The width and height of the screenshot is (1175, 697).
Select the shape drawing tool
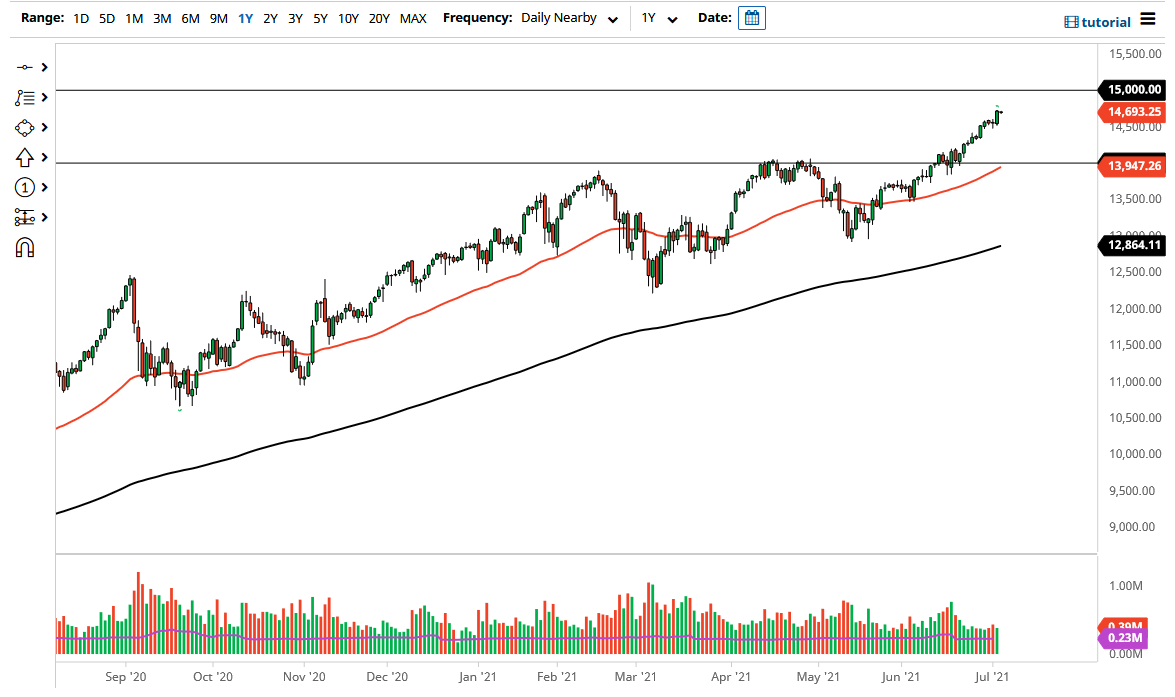pos(22,127)
